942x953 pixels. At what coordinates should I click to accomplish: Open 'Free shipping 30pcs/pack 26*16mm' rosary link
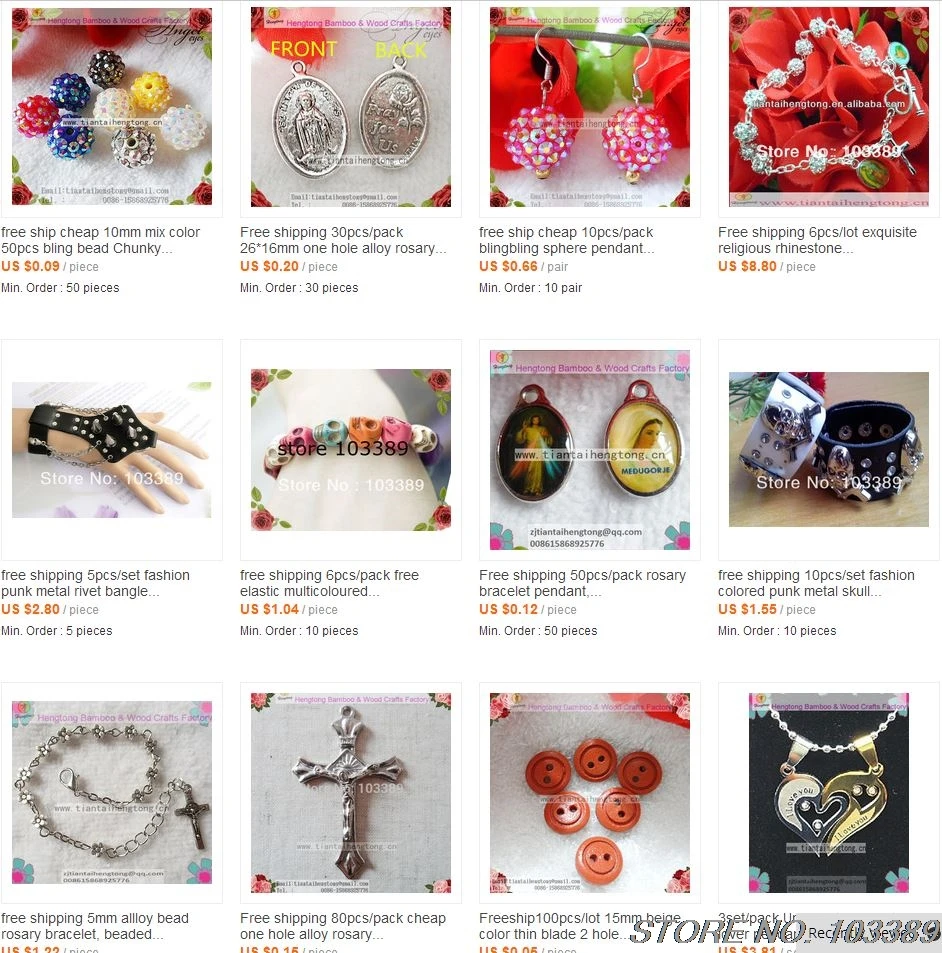click(x=343, y=240)
